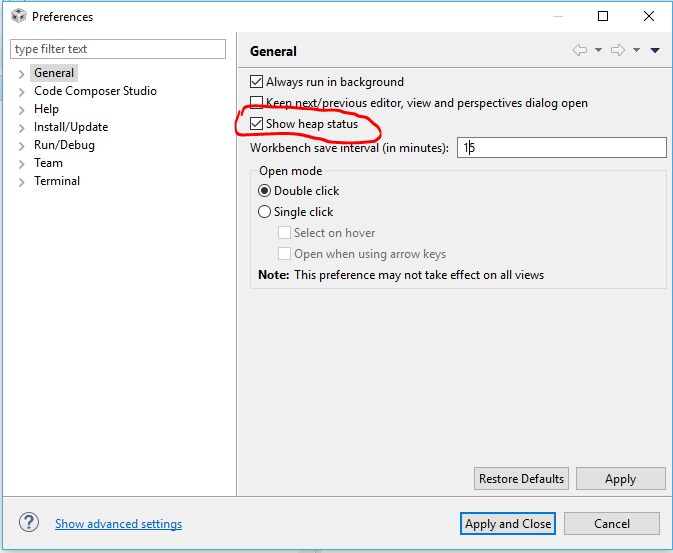The image size is (673, 553).
Task: Open the back history dropdown arrow
Action: (x=598, y=50)
